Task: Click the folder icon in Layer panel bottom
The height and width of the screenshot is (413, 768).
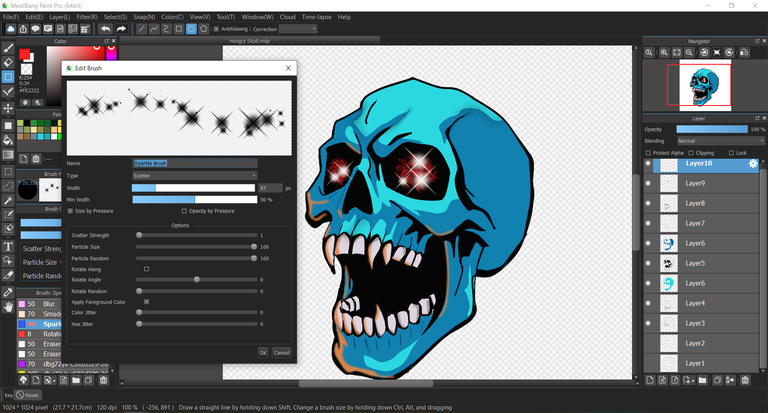Action: [x=702, y=380]
